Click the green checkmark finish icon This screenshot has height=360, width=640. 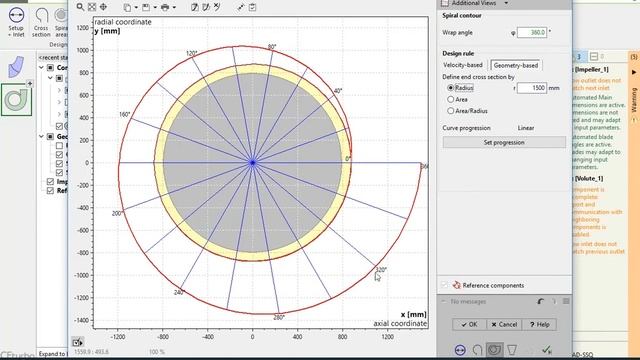547,349
